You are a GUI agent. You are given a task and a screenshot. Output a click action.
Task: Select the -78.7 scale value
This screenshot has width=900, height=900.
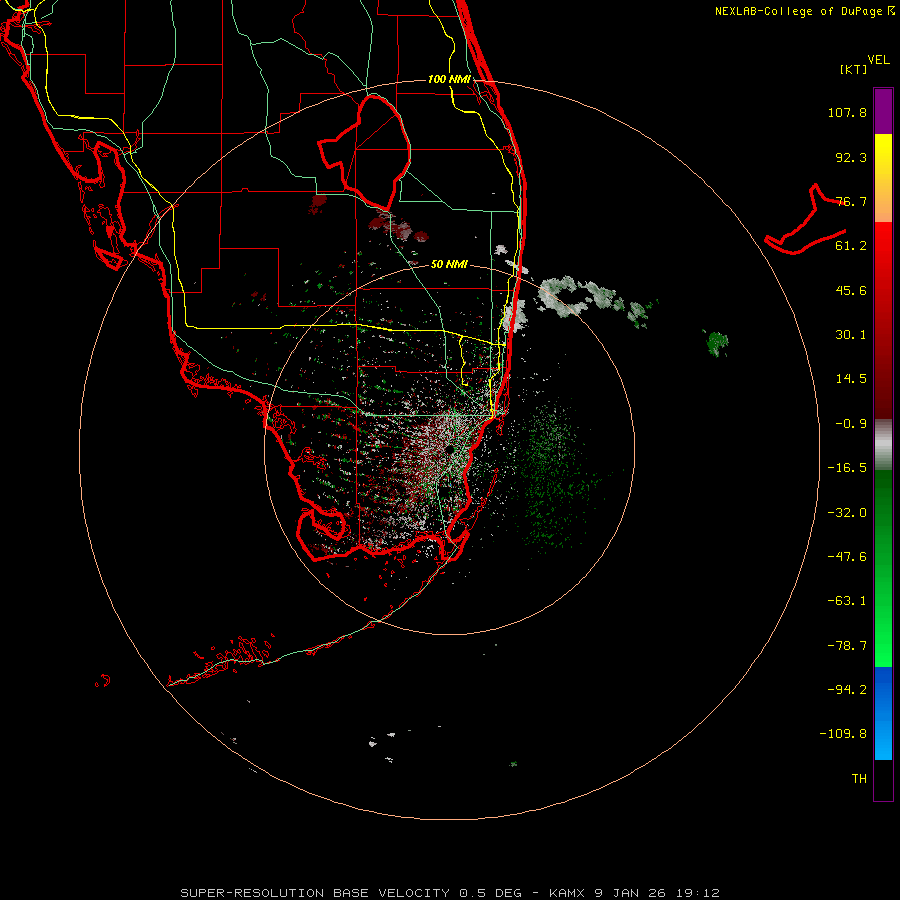pos(847,646)
